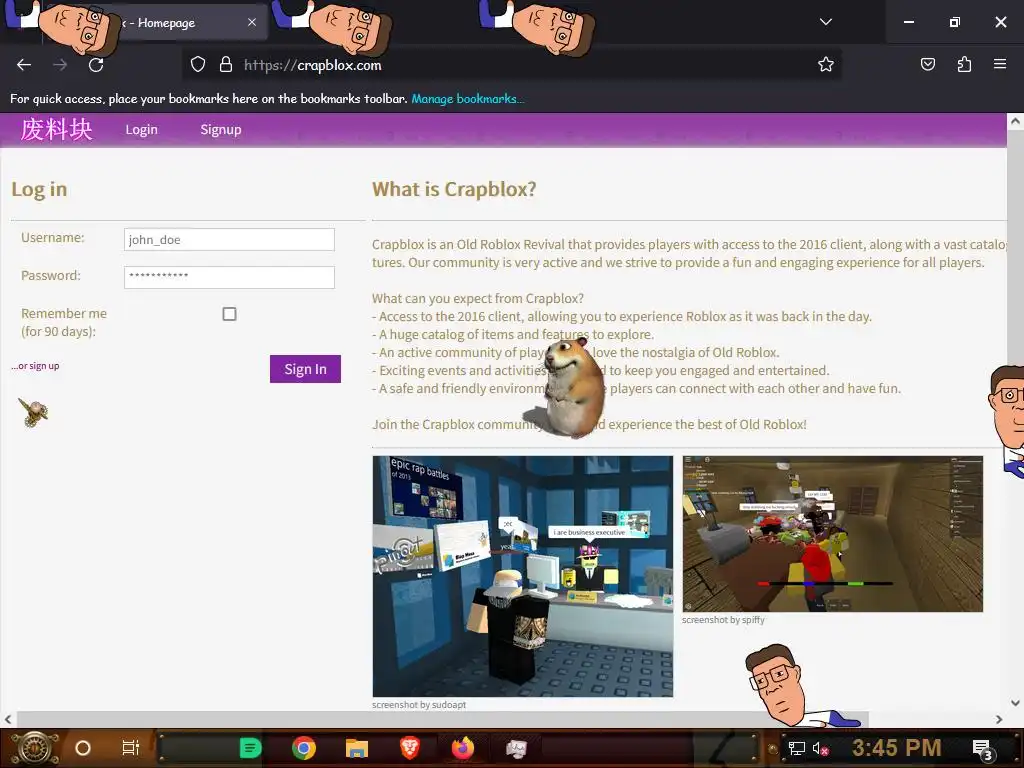This screenshot has width=1024, height=768.
Task: Open the Cortana circle search icon
Action: click(x=83, y=748)
